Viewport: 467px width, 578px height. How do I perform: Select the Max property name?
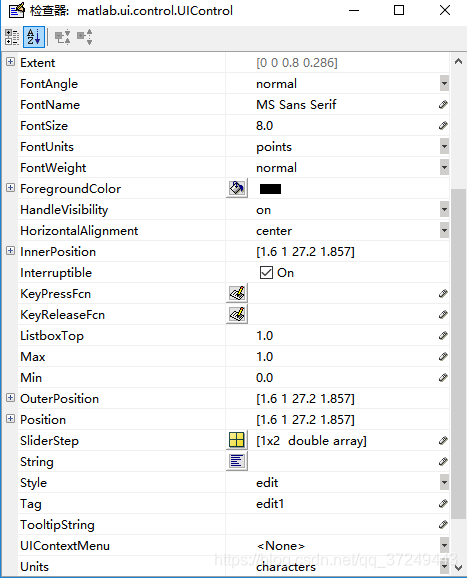tap(33, 356)
